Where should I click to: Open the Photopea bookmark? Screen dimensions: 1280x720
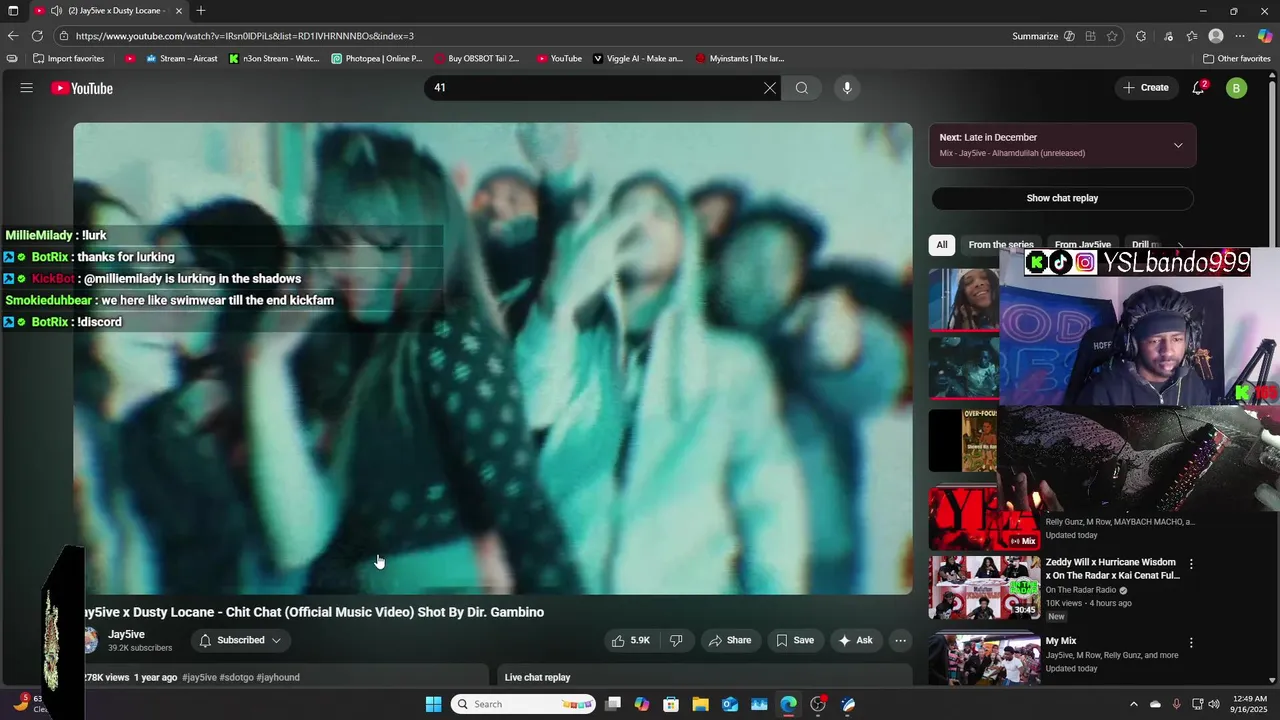click(x=377, y=59)
